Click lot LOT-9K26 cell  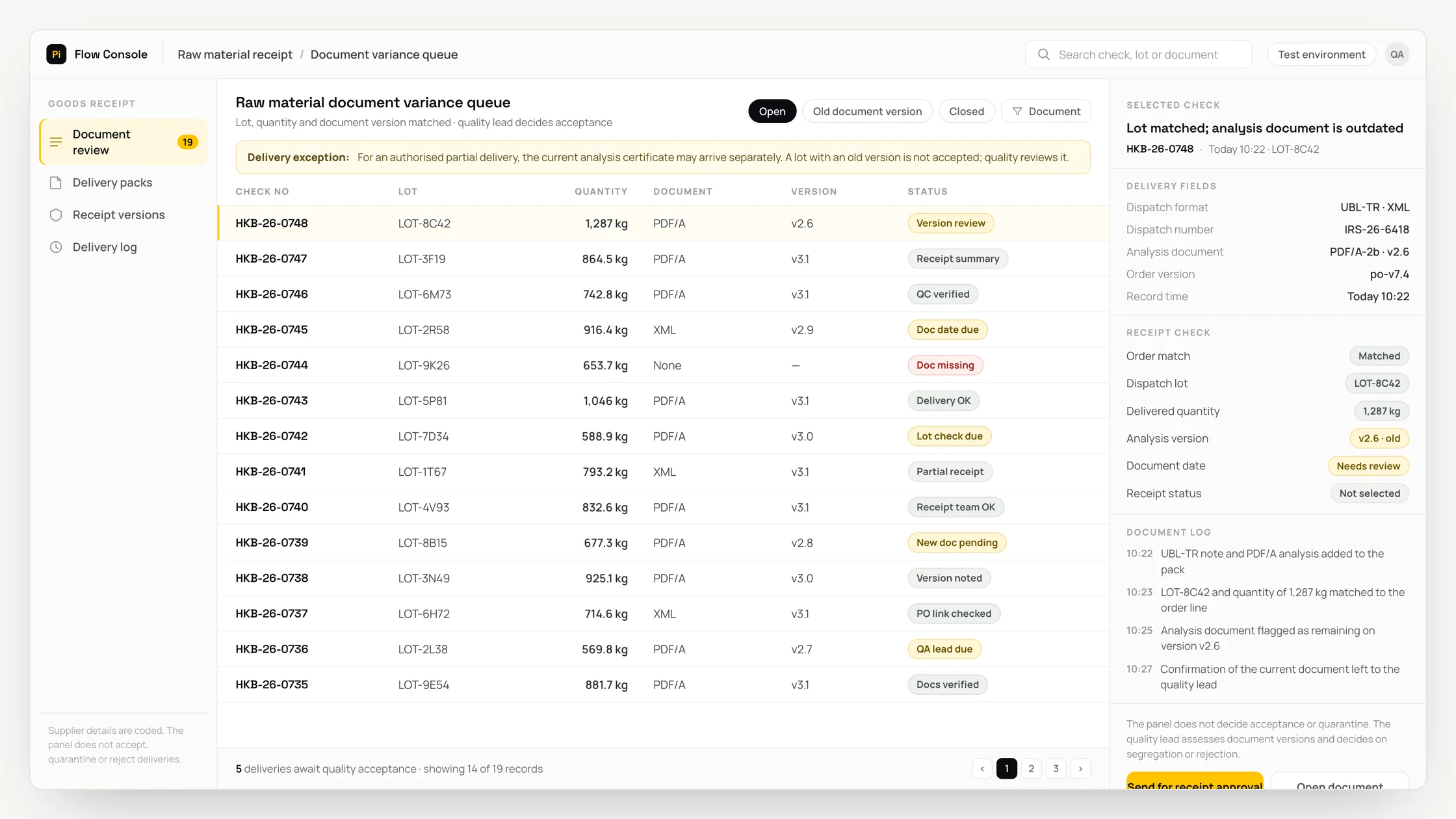pos(424,365)
